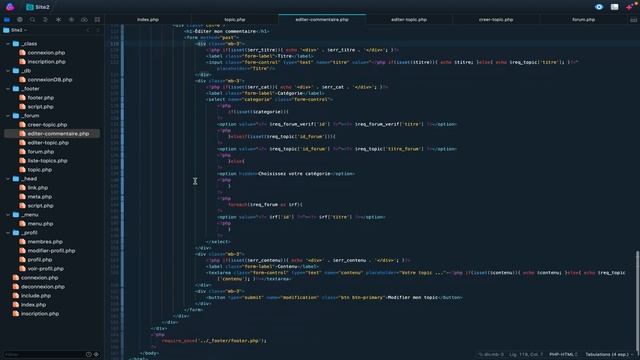Open deconnexion.php file
This screenshot has height=360, width=640.
click(x=39, y=287)
